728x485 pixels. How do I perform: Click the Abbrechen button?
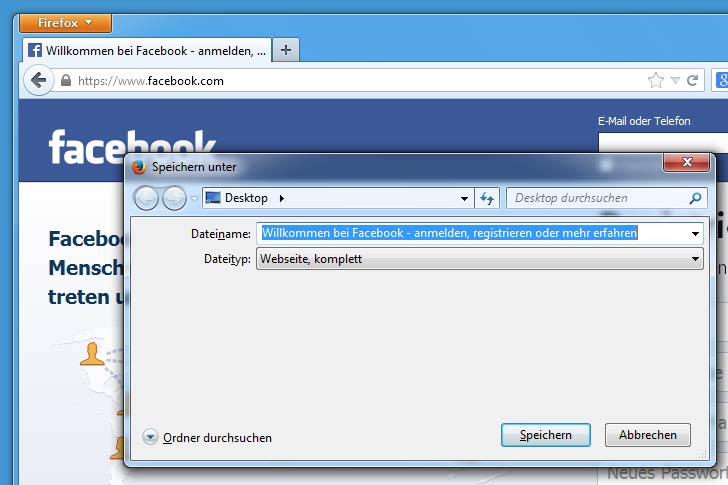[x=648, y=435]
